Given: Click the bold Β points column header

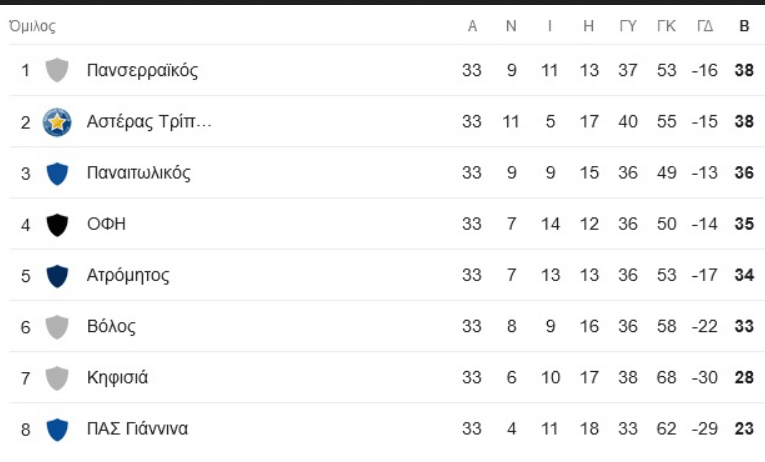Looking at the screenshot, I should (x=744, y=26).
